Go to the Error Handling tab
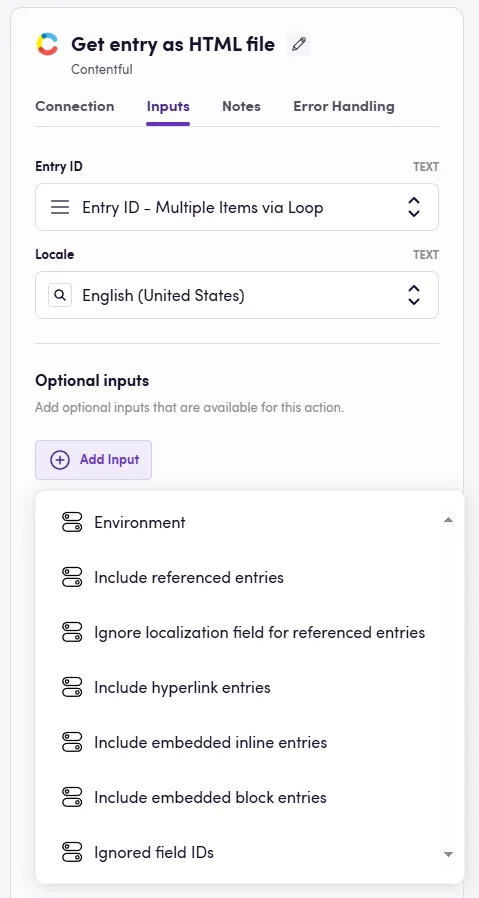This screenshot has width=479, height=898. pyautogui.click(x=344, y=107)
